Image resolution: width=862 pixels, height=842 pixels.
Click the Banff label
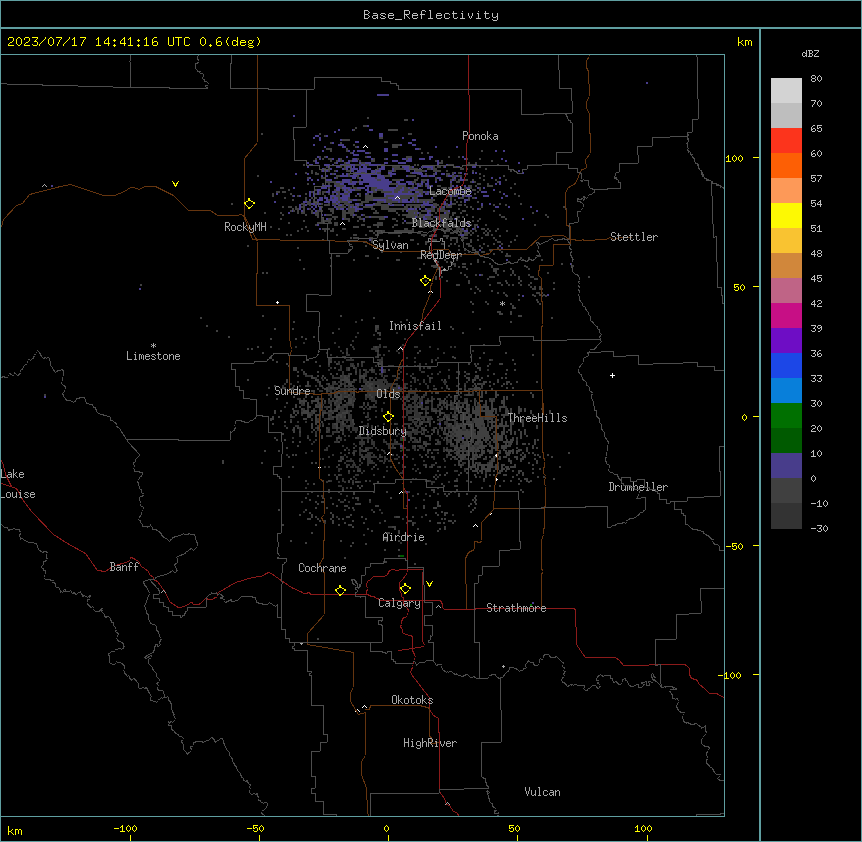point(124,567)
